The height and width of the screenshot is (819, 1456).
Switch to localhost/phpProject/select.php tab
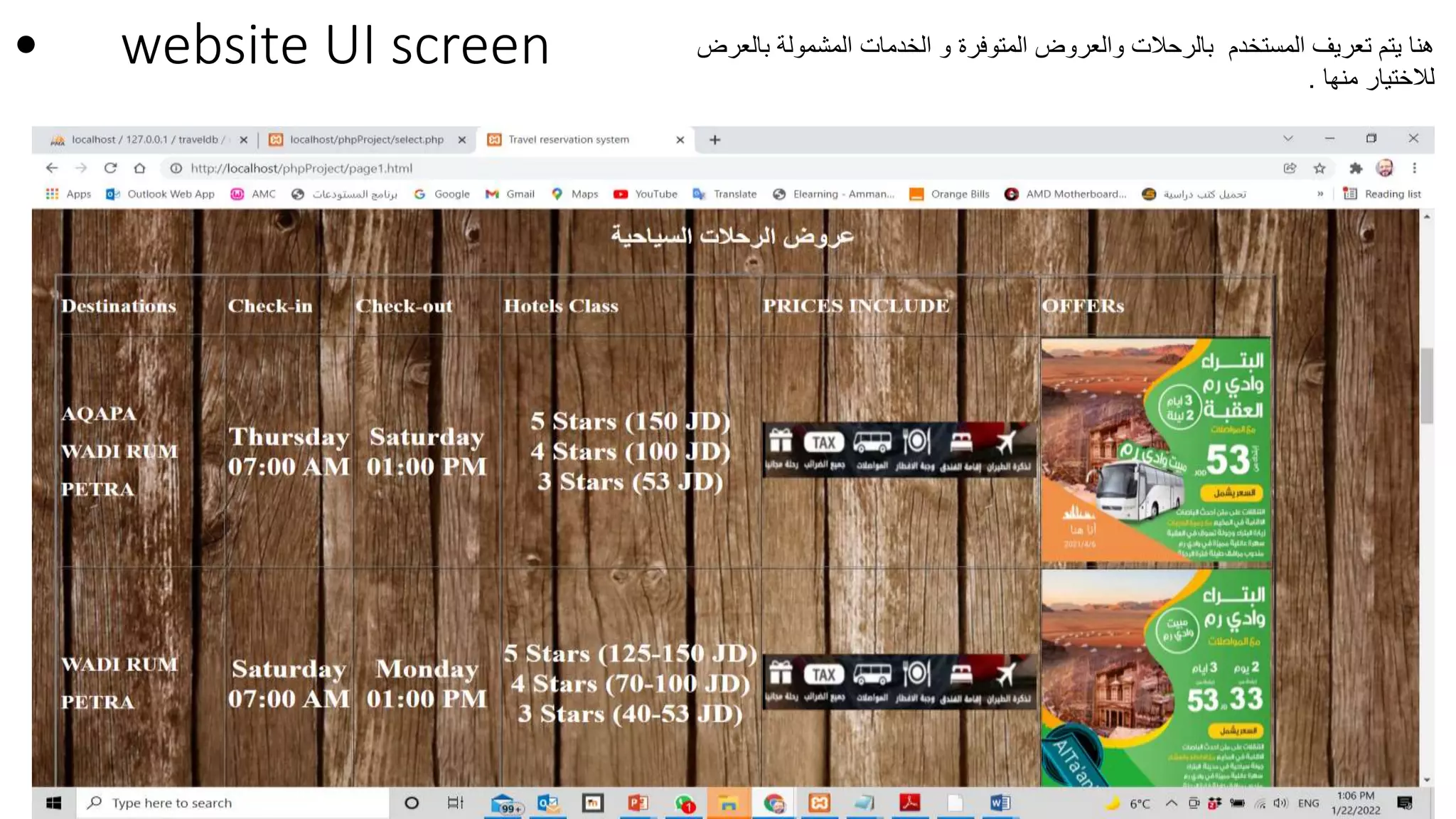pyautogui.click(x=365, y=140)
